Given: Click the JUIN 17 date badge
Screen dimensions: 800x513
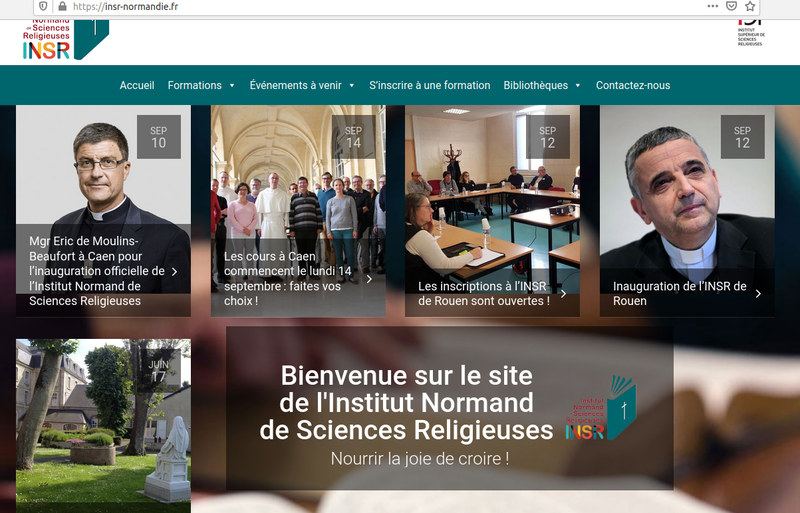Looking at the screenshot, I should [x=159, y=371].
